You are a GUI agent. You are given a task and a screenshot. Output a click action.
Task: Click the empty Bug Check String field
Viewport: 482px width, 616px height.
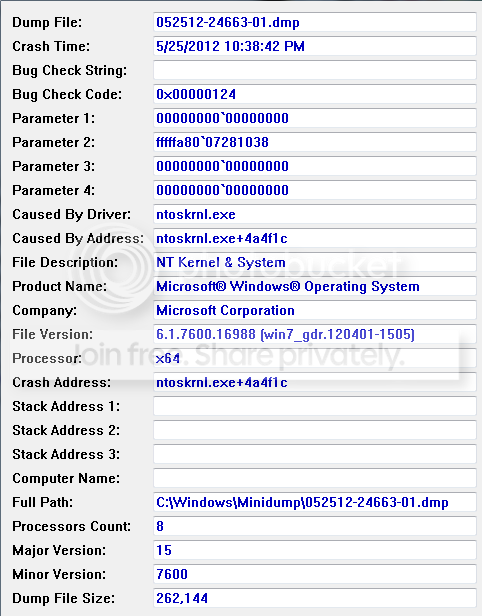[x=315, y=70]
